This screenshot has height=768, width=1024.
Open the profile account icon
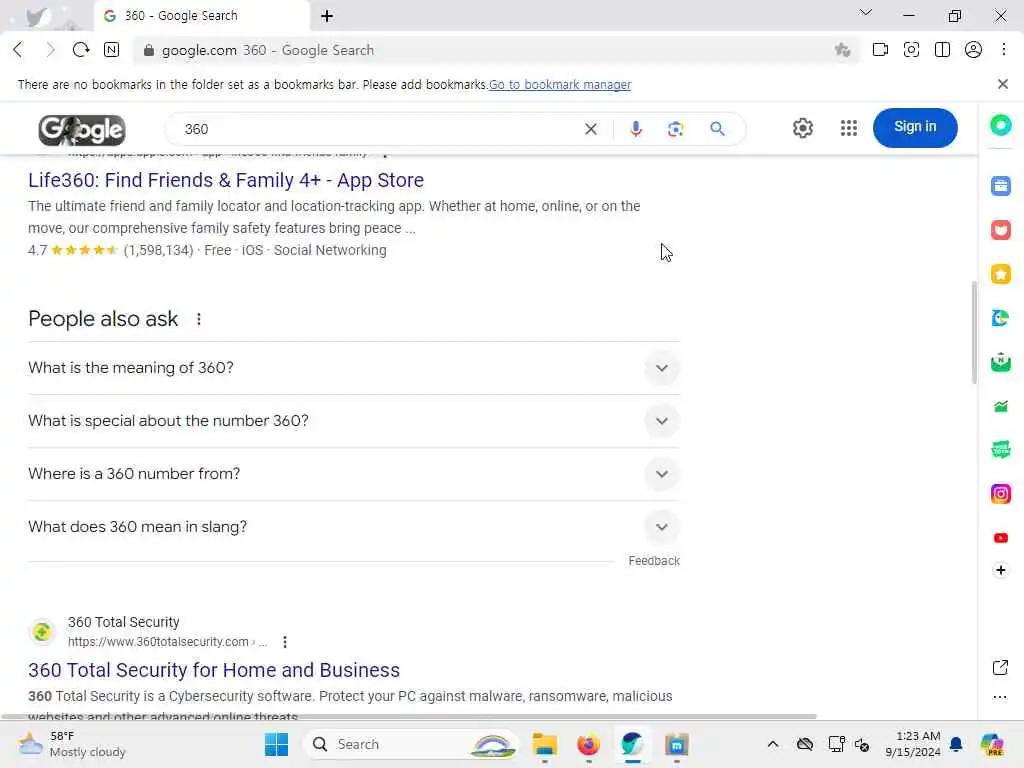click(x=973, y=50)
